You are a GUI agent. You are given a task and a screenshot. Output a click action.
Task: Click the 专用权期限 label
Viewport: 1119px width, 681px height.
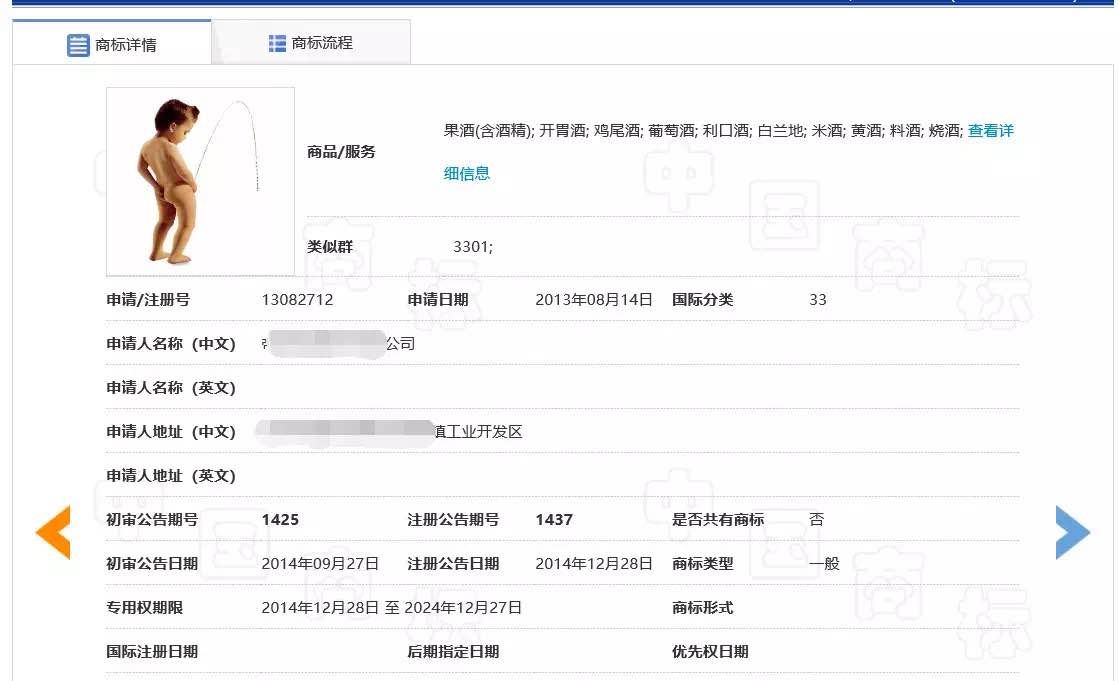(x=145, y=608)
